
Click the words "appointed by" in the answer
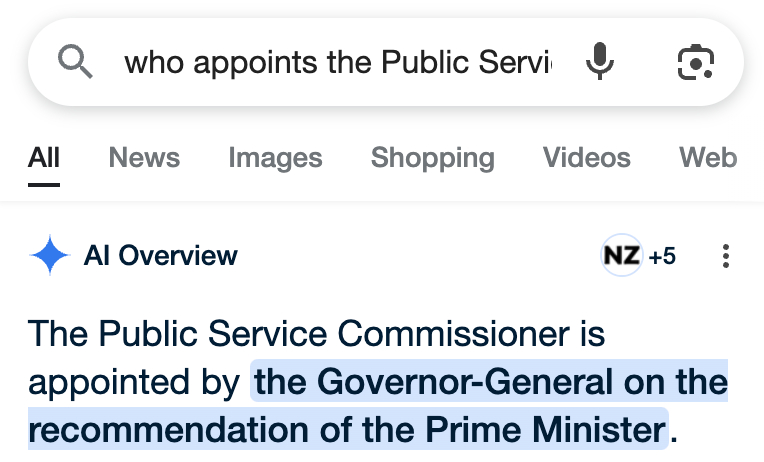134,382
